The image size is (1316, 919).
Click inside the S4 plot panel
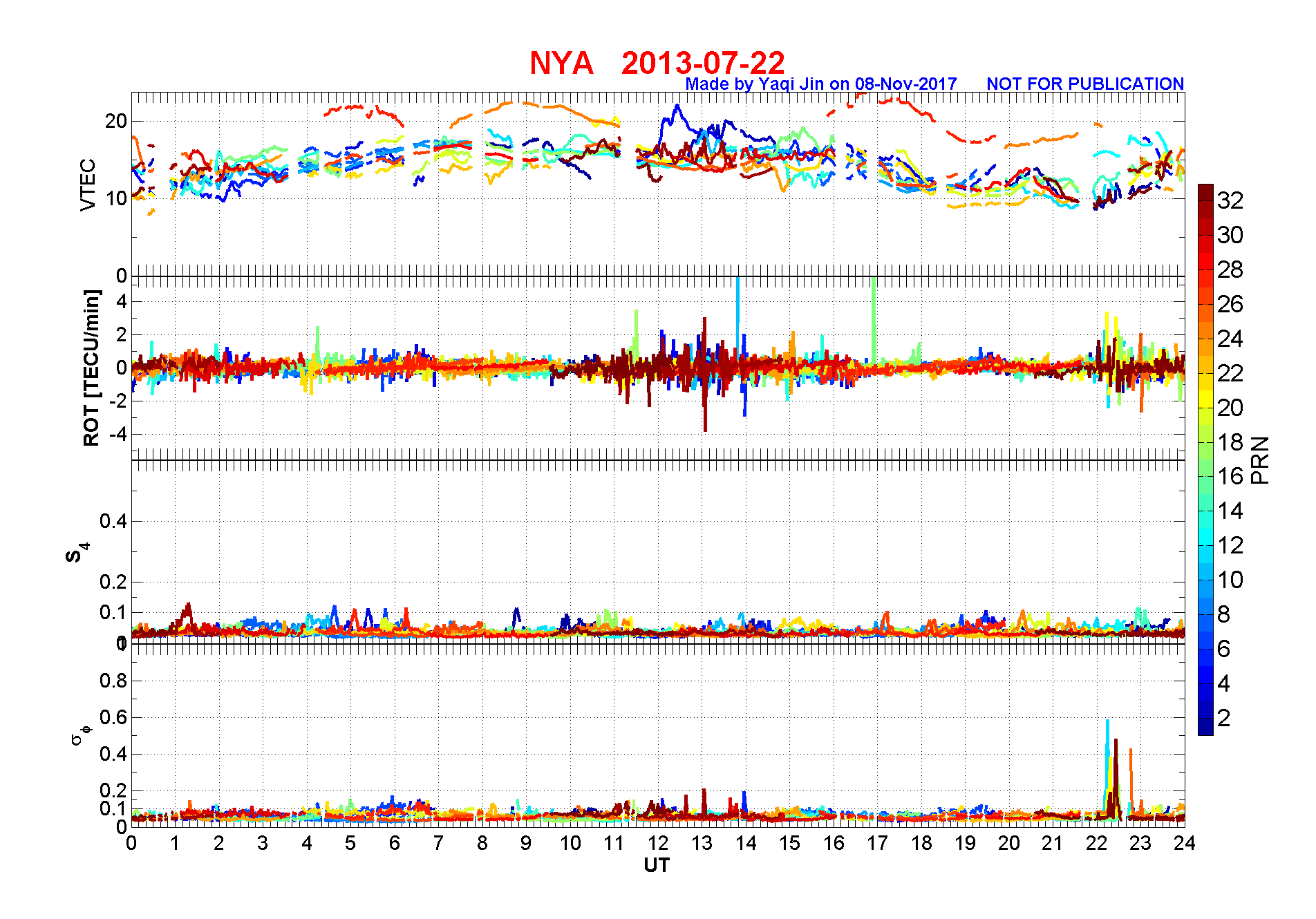click(658, 551)
